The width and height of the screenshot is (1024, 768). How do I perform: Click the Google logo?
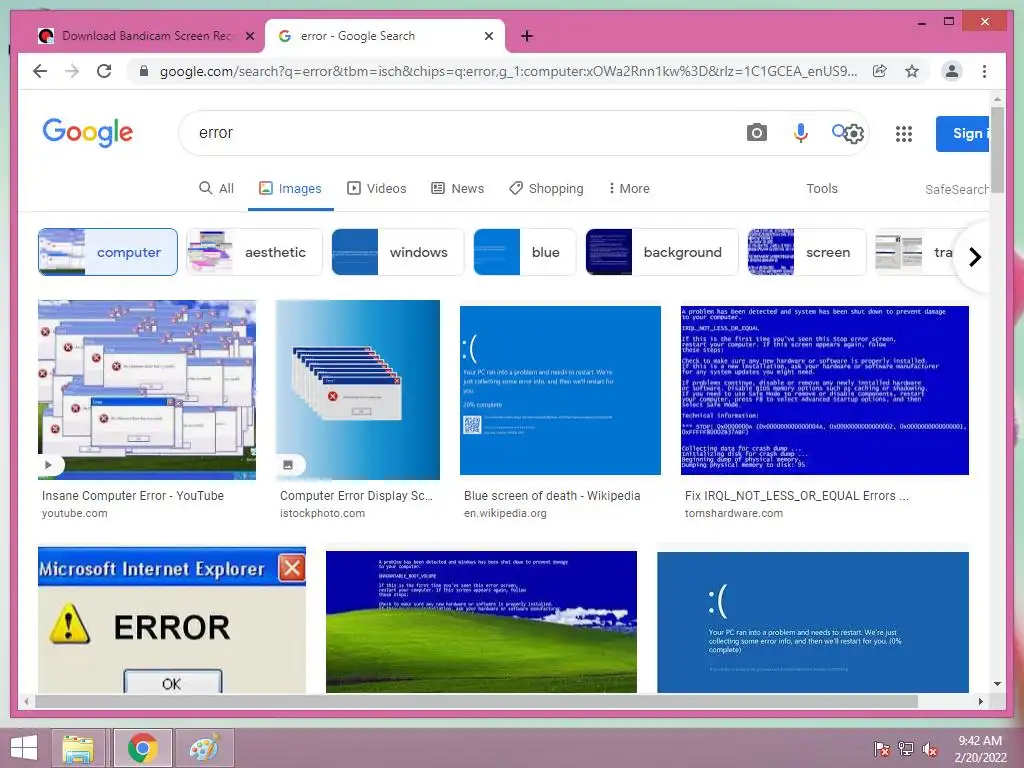pos(88,133)
